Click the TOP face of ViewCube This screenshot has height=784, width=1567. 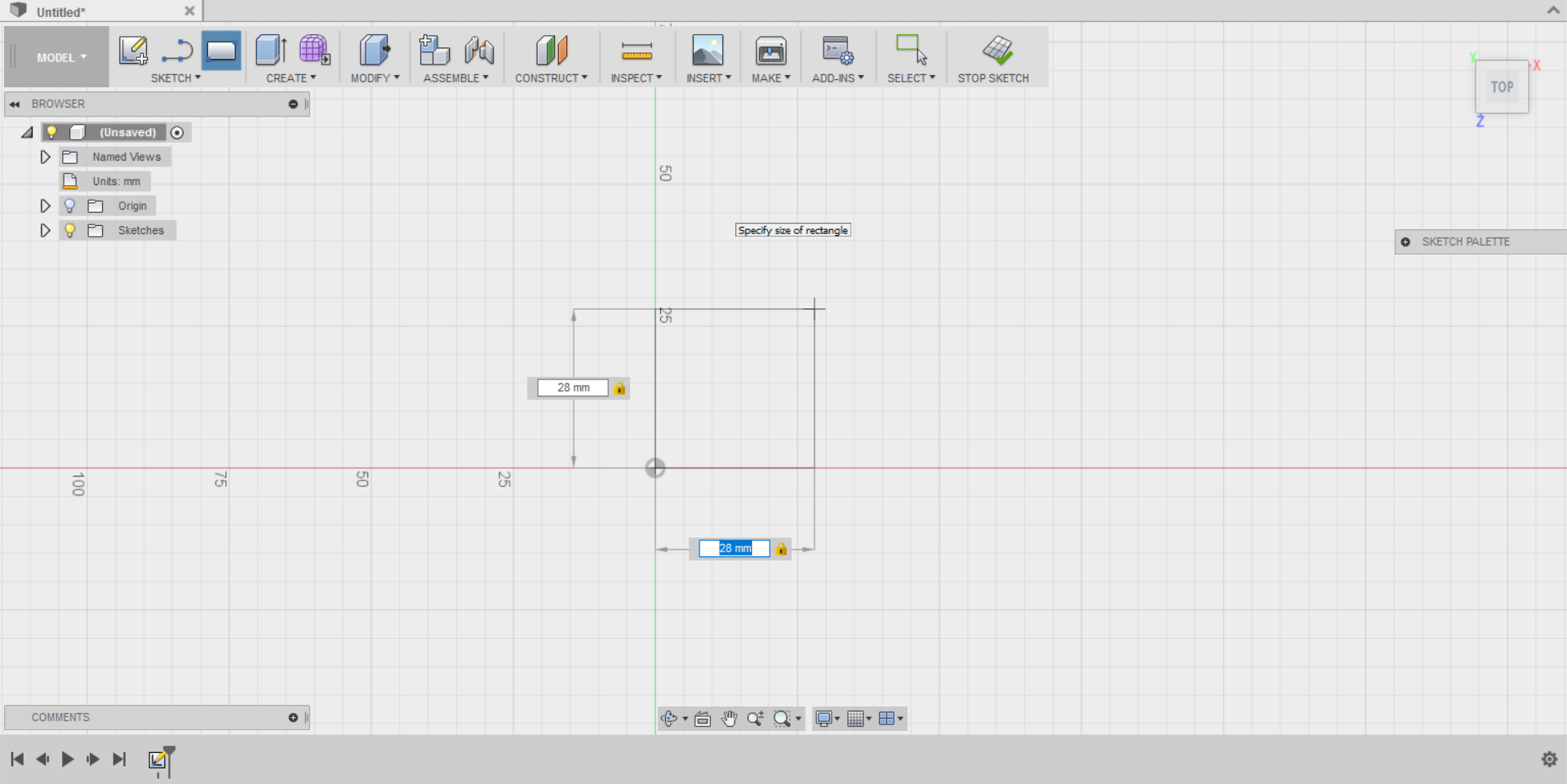[1502, 86]
